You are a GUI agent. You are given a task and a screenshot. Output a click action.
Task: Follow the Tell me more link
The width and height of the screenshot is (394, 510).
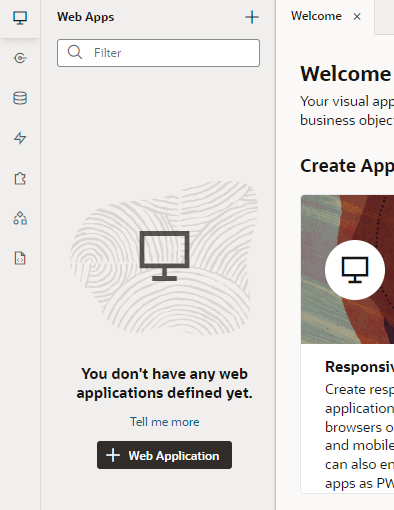(165, 422)
